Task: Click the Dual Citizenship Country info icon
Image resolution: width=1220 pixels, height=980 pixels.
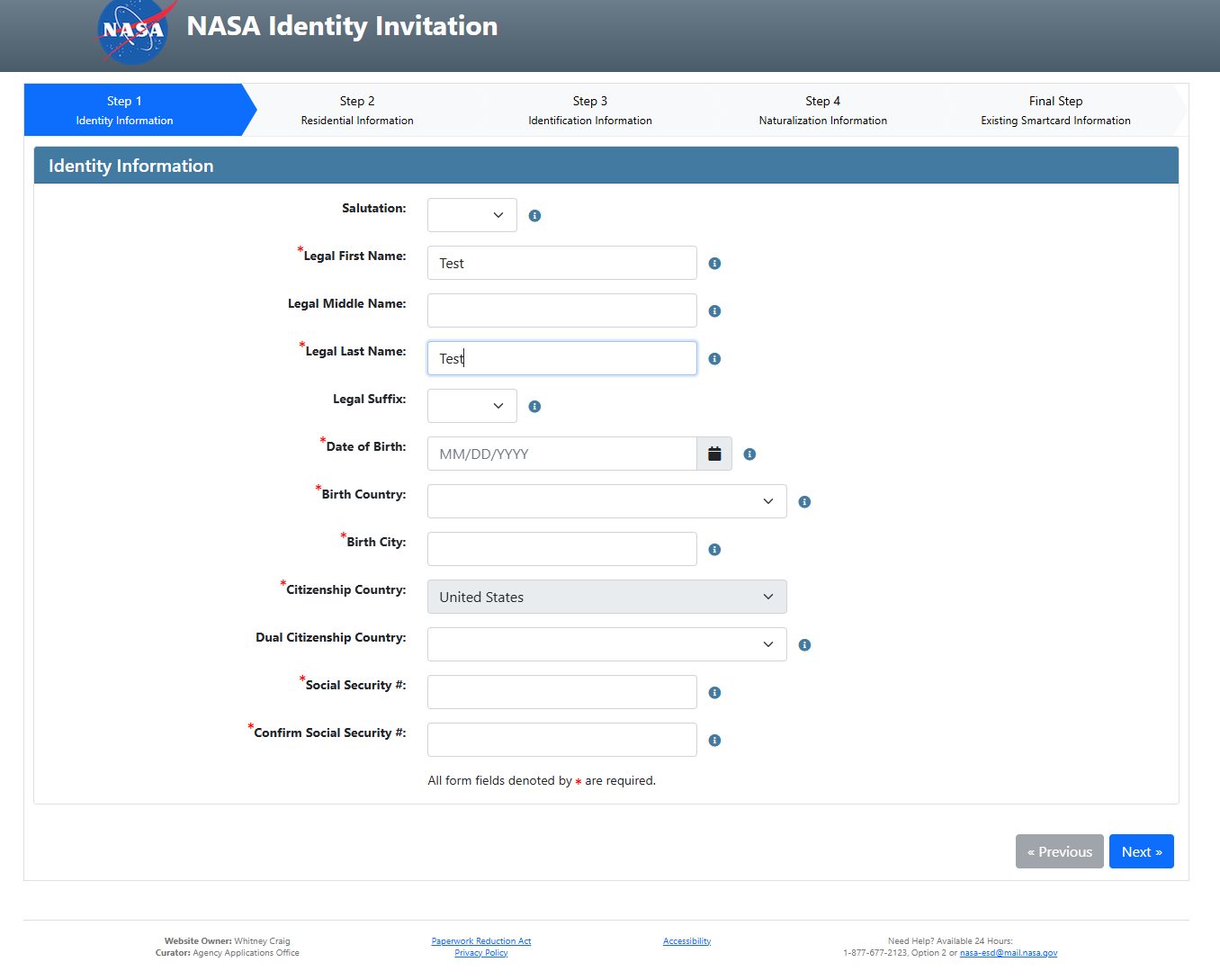Action: pos(804,645)
